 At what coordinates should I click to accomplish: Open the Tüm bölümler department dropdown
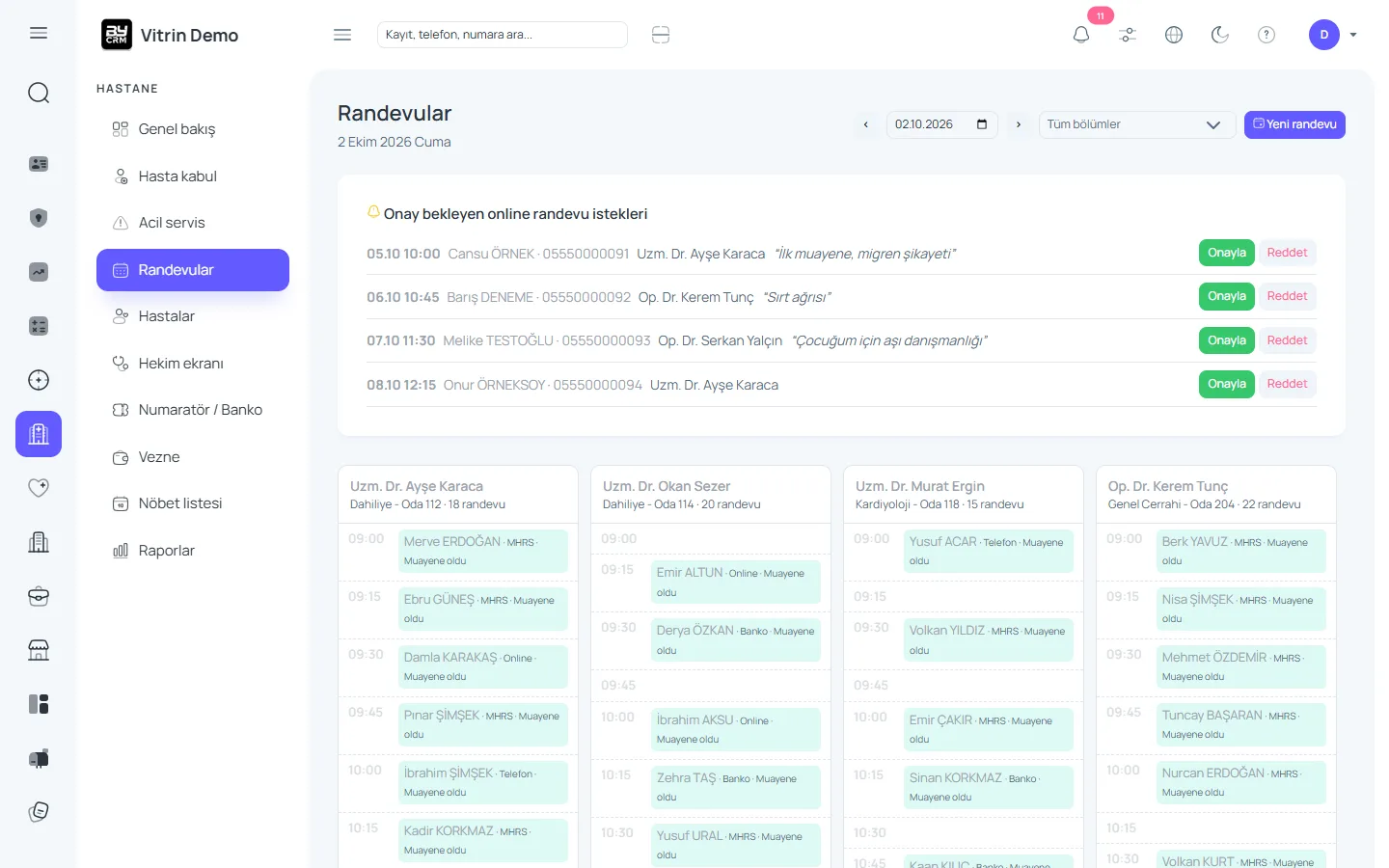1136,124
